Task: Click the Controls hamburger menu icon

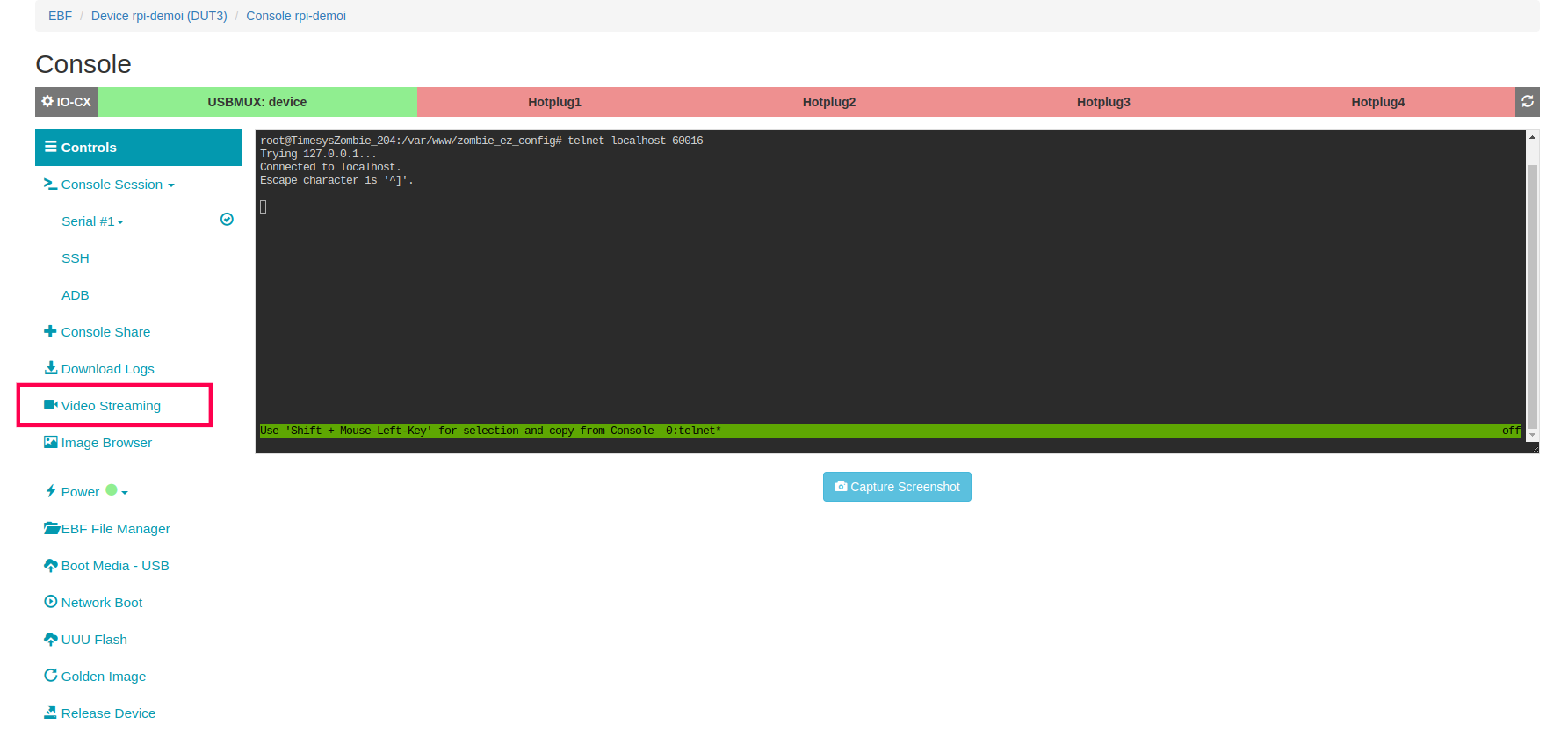Action: 51,147
